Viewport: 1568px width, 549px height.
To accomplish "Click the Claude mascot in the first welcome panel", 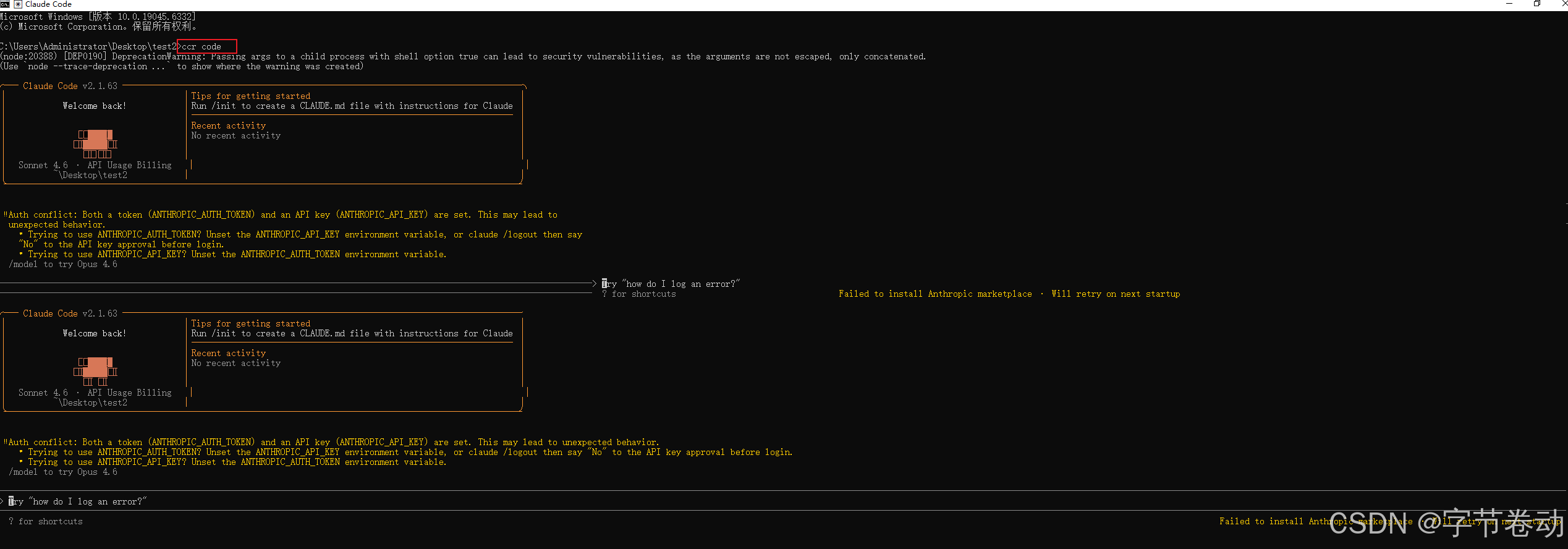I will 95,144.
